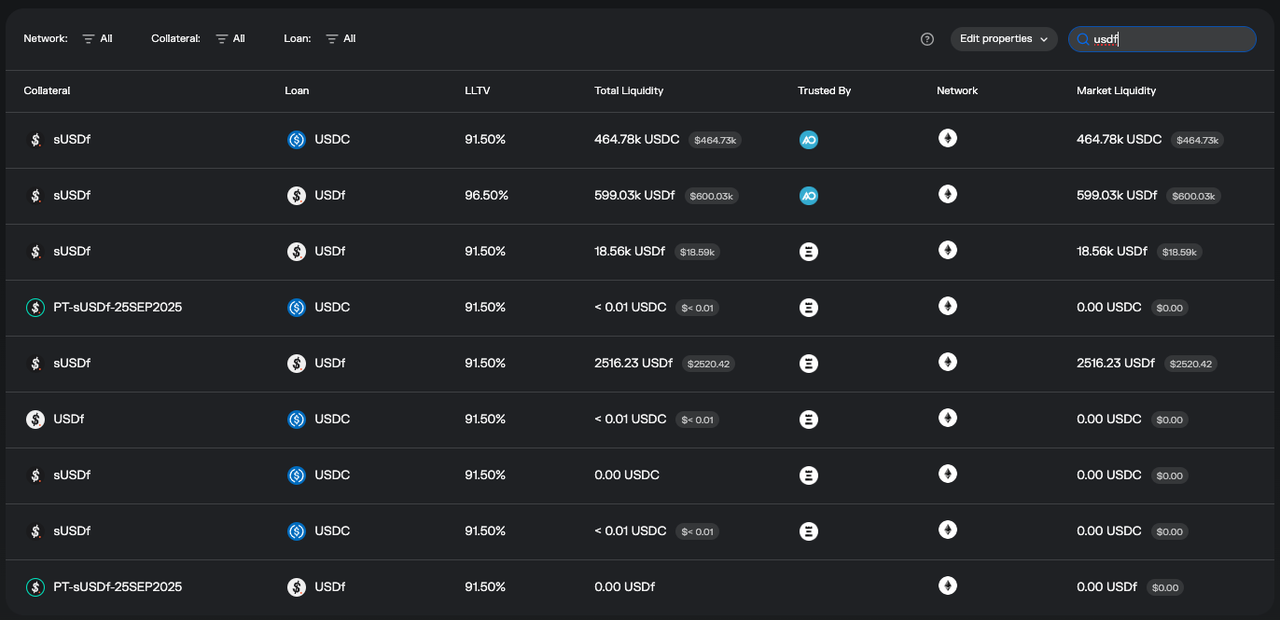Click Trusted By icon in 18.56k USDf row
The image size is (1280, 620).
pyautogui.click(x=809, y=252)
